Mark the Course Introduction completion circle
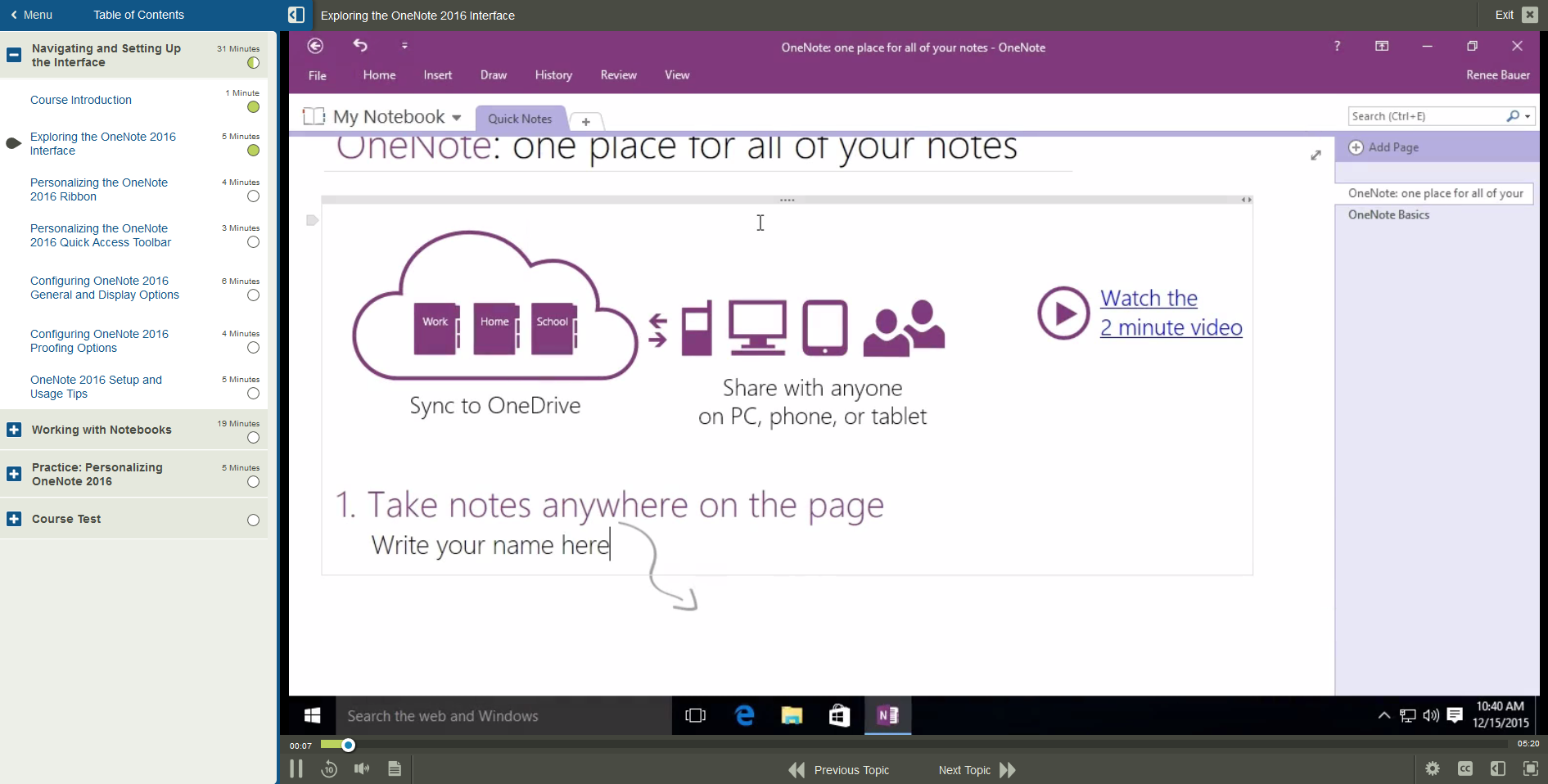1548x784 pixels. [x=254, y=107]
